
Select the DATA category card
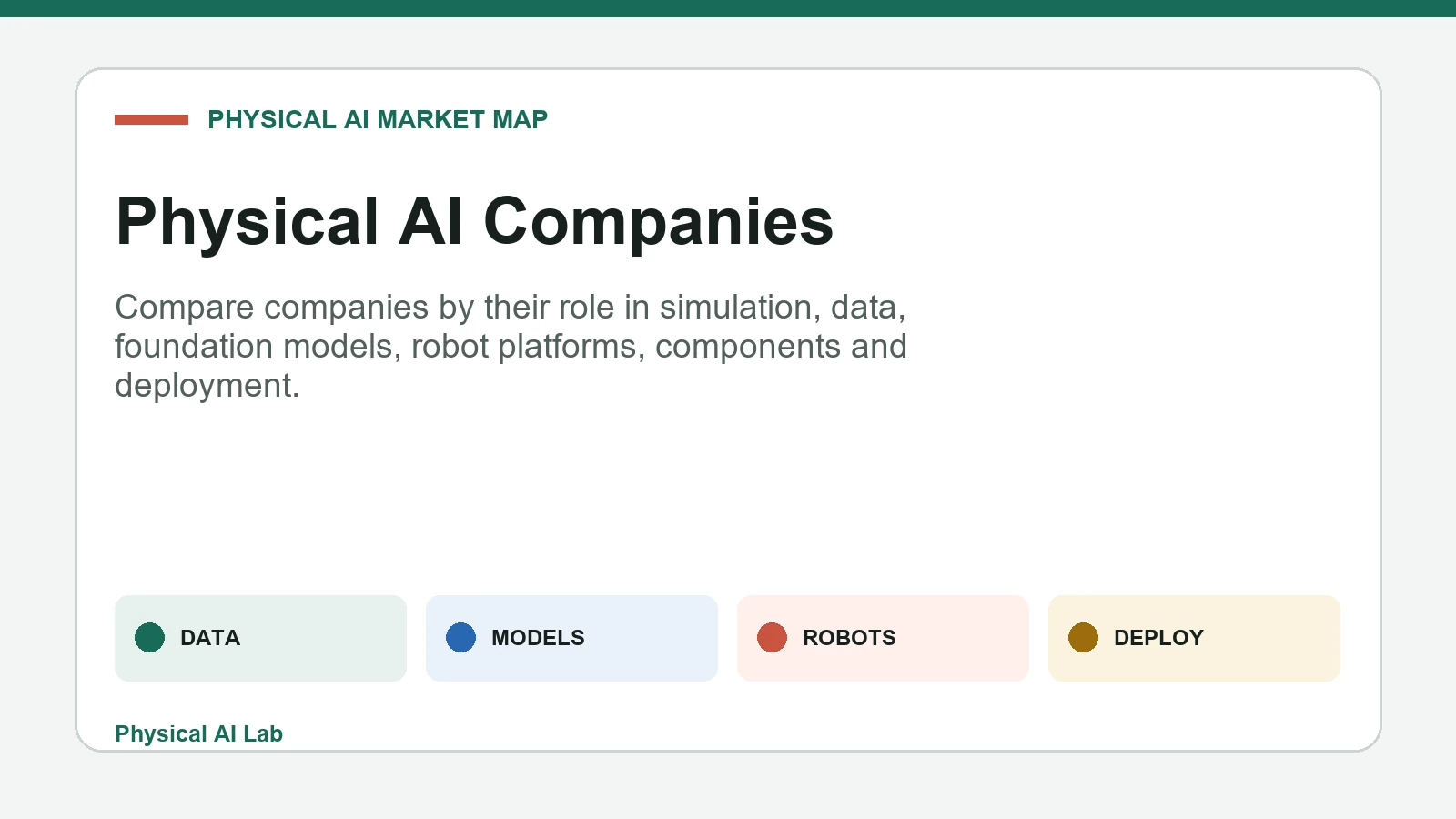(260, 638)
